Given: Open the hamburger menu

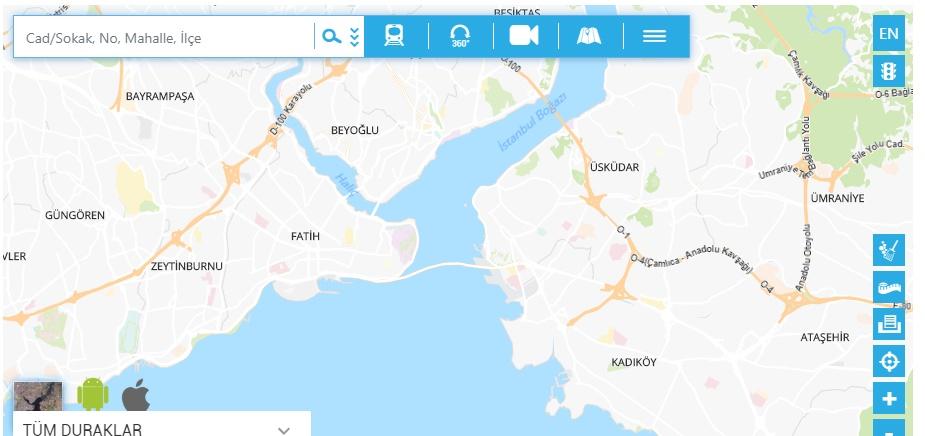Looking at the screenshot, I should coord(654,37).
